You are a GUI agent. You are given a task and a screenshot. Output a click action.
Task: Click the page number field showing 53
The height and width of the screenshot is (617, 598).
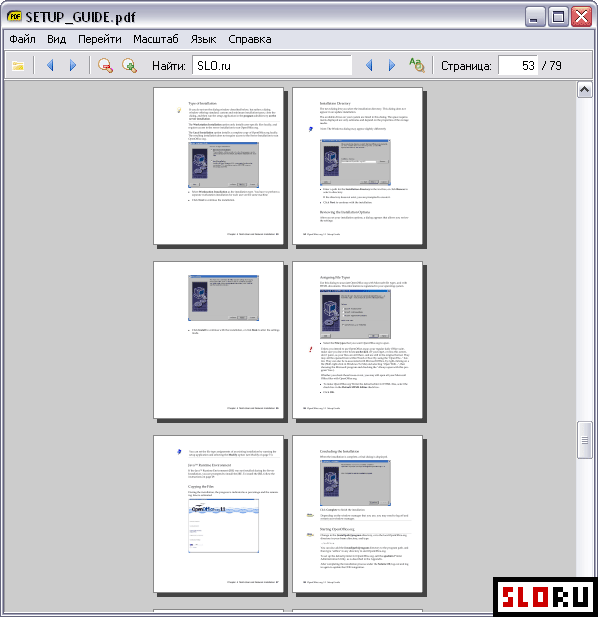coord(518,65)
